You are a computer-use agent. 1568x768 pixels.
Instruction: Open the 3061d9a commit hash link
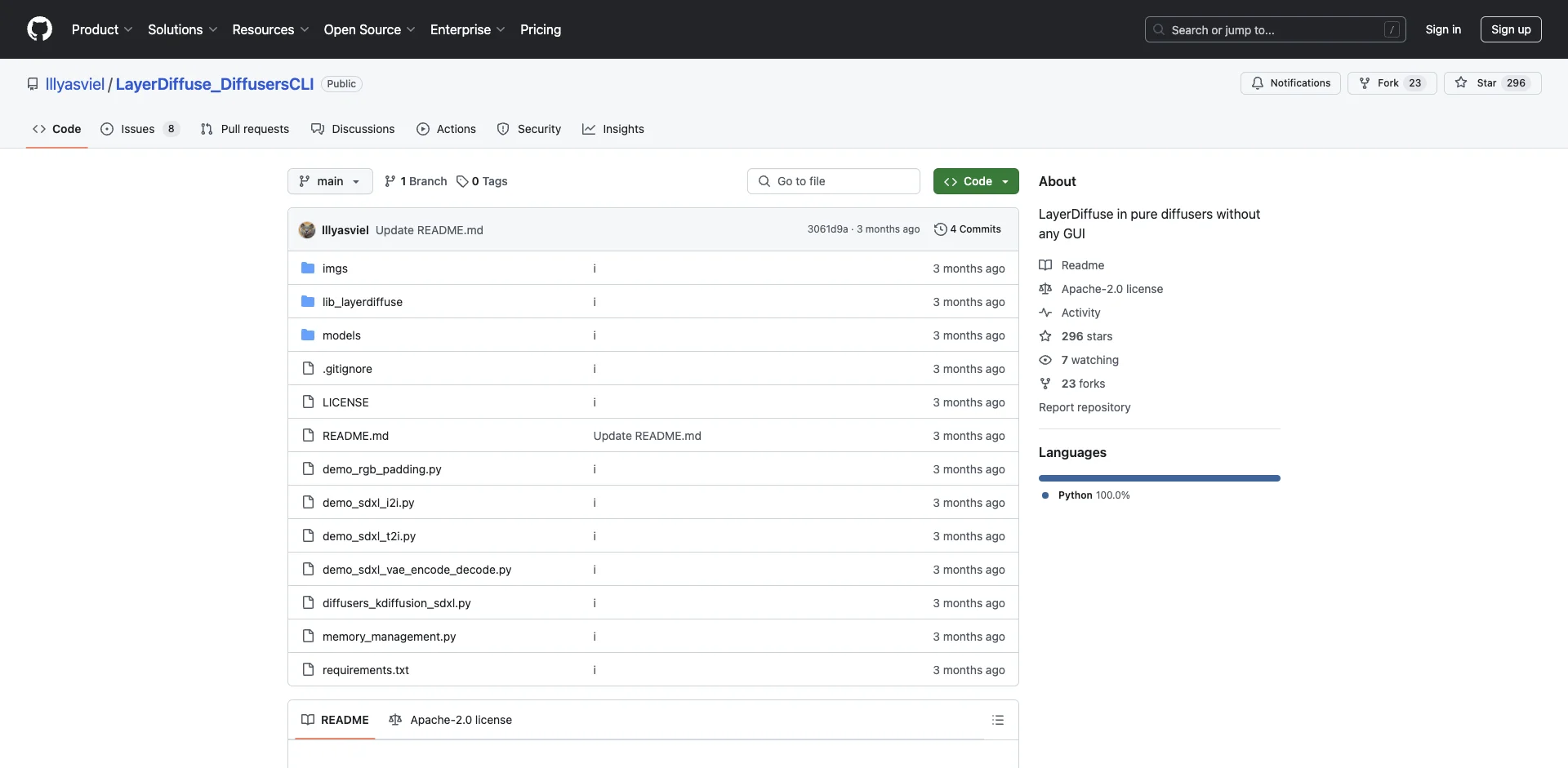tap(827, 229)
